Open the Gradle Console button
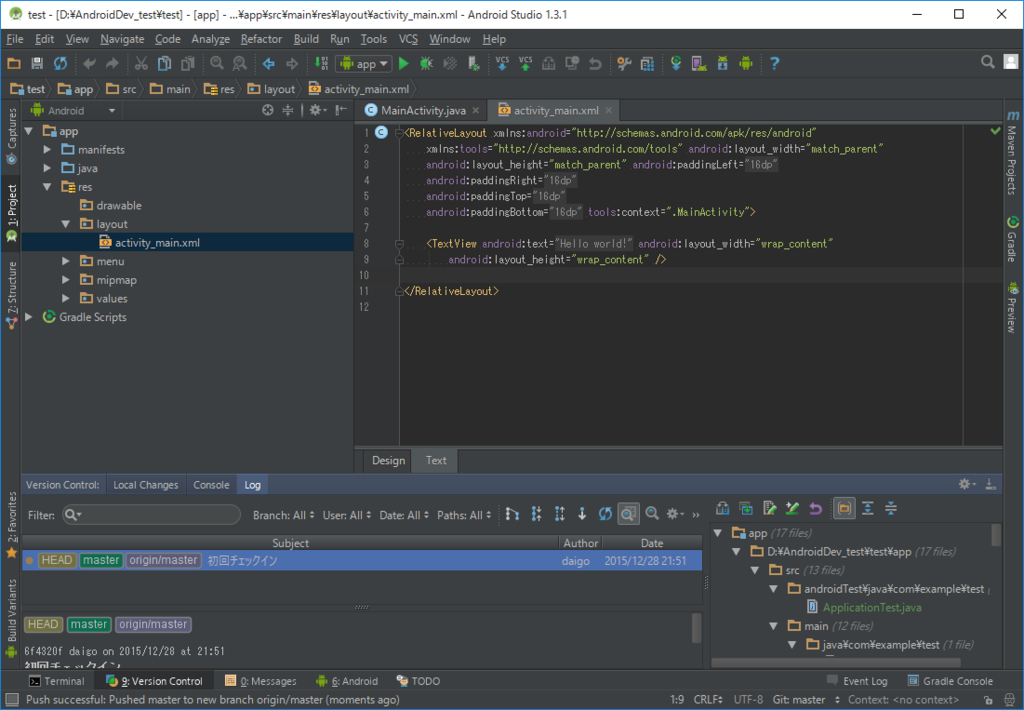Viewport: 1024px width, 710px height. click(x=950, y=681)
